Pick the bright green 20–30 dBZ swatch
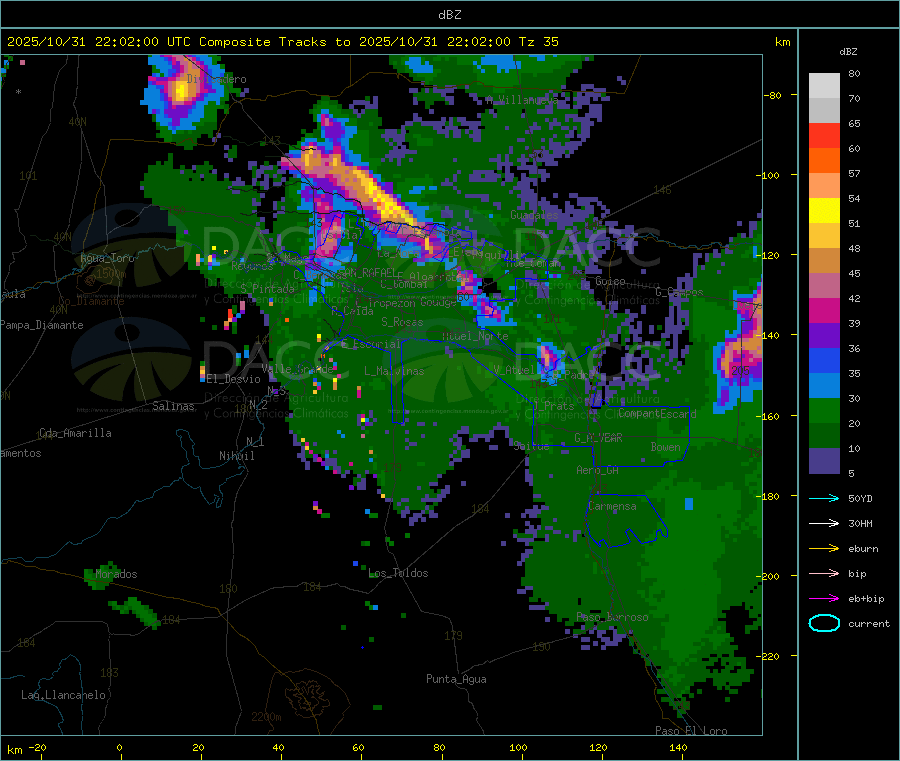Viewport: 900px width, 761px height. (x=824, y=411)
